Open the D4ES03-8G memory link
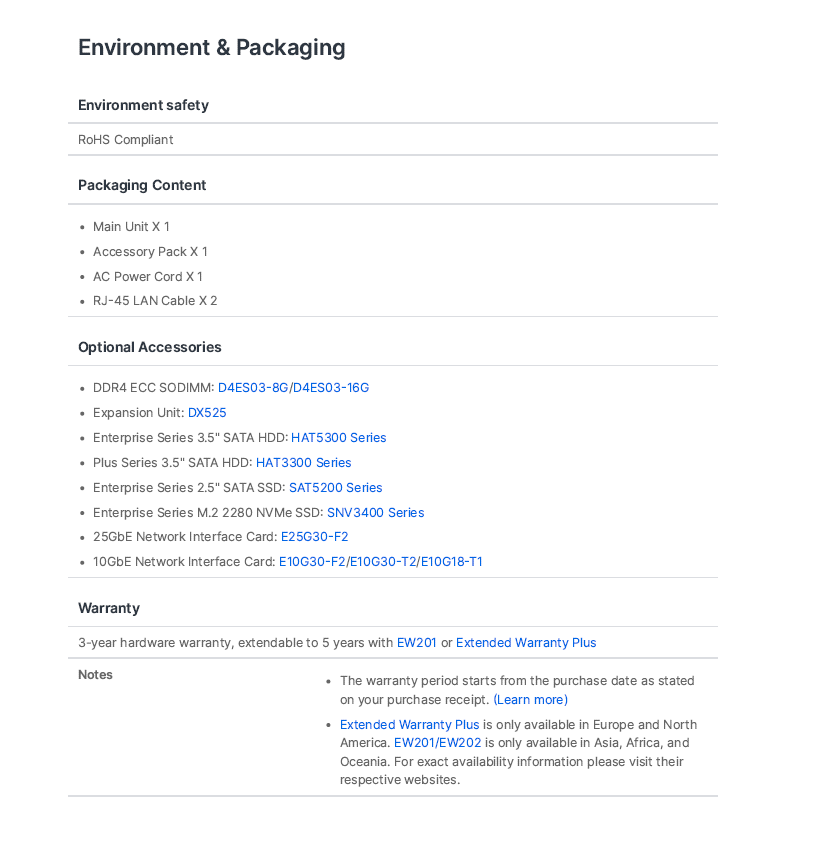 pyautogui.click(x=253, y=387)
